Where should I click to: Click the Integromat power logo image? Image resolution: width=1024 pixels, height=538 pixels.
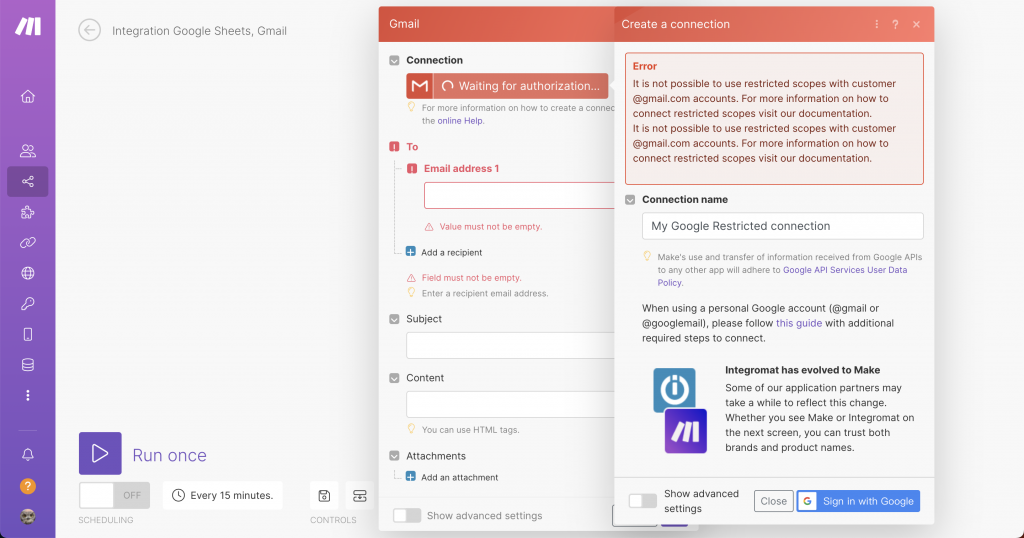674,389
